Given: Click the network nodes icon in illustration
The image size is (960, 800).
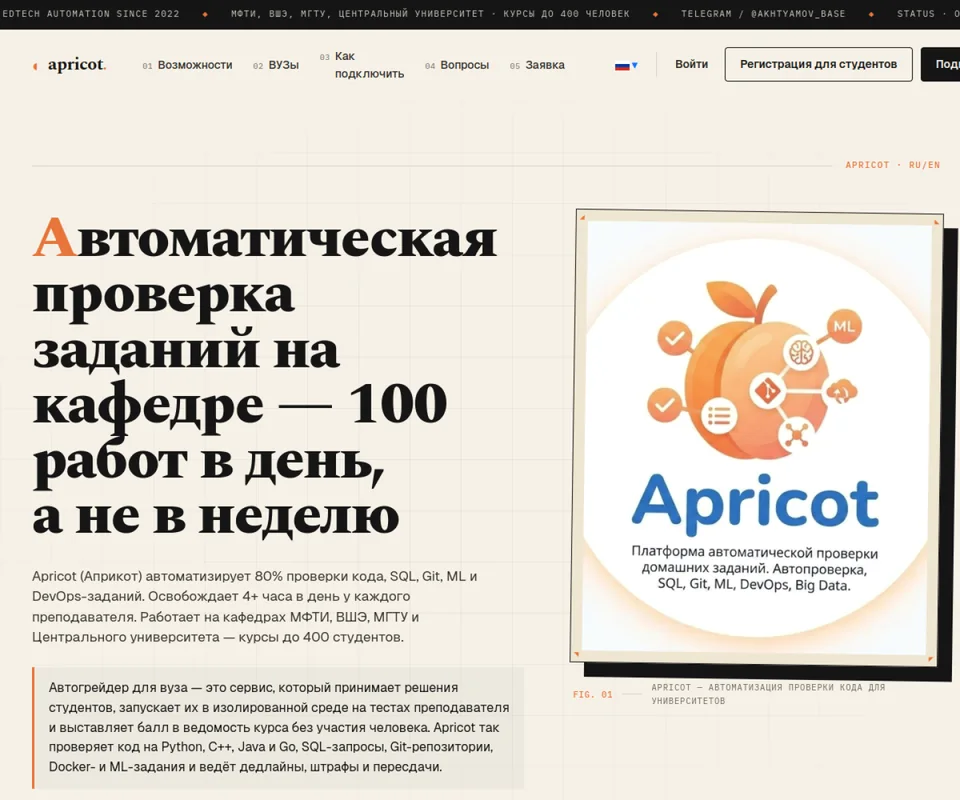Looking at the screenshot, I should [x=797, y=435].
